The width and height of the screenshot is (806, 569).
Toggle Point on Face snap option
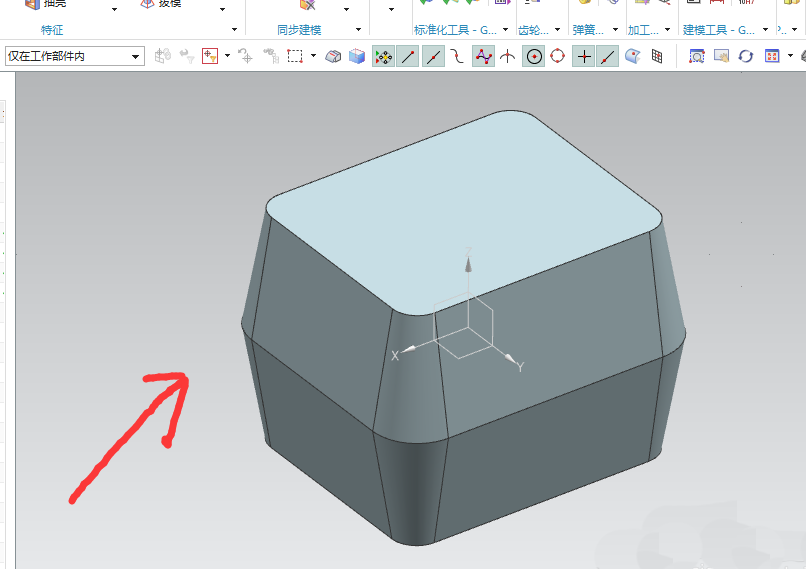pyautogui.click(x=633, y=56)
